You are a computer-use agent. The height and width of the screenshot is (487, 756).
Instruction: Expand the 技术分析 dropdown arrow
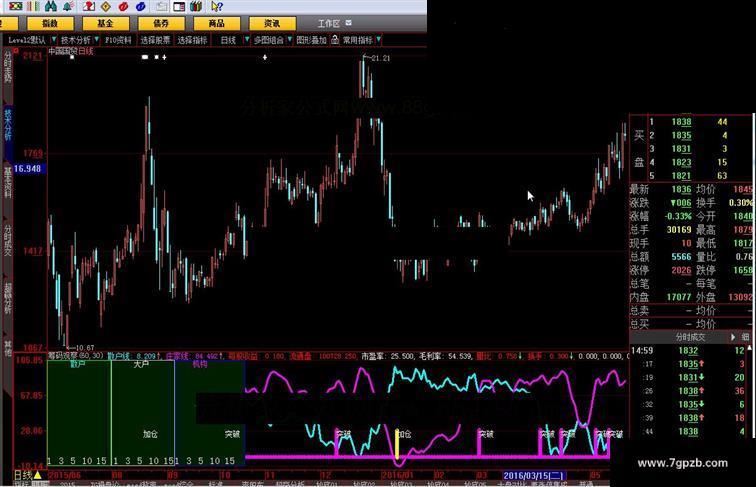pos(97,40)
